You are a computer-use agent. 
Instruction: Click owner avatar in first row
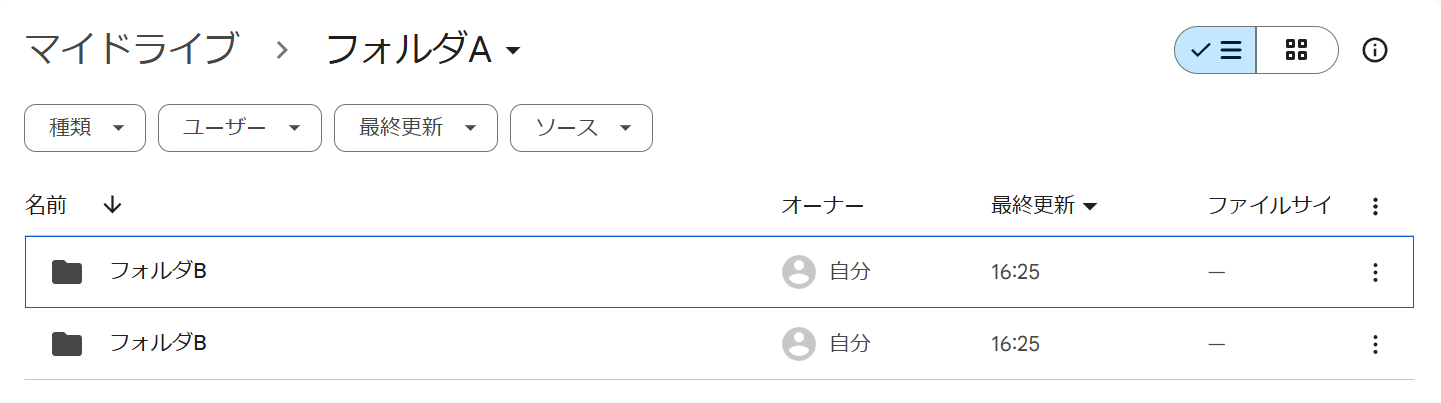coord(798,272)
